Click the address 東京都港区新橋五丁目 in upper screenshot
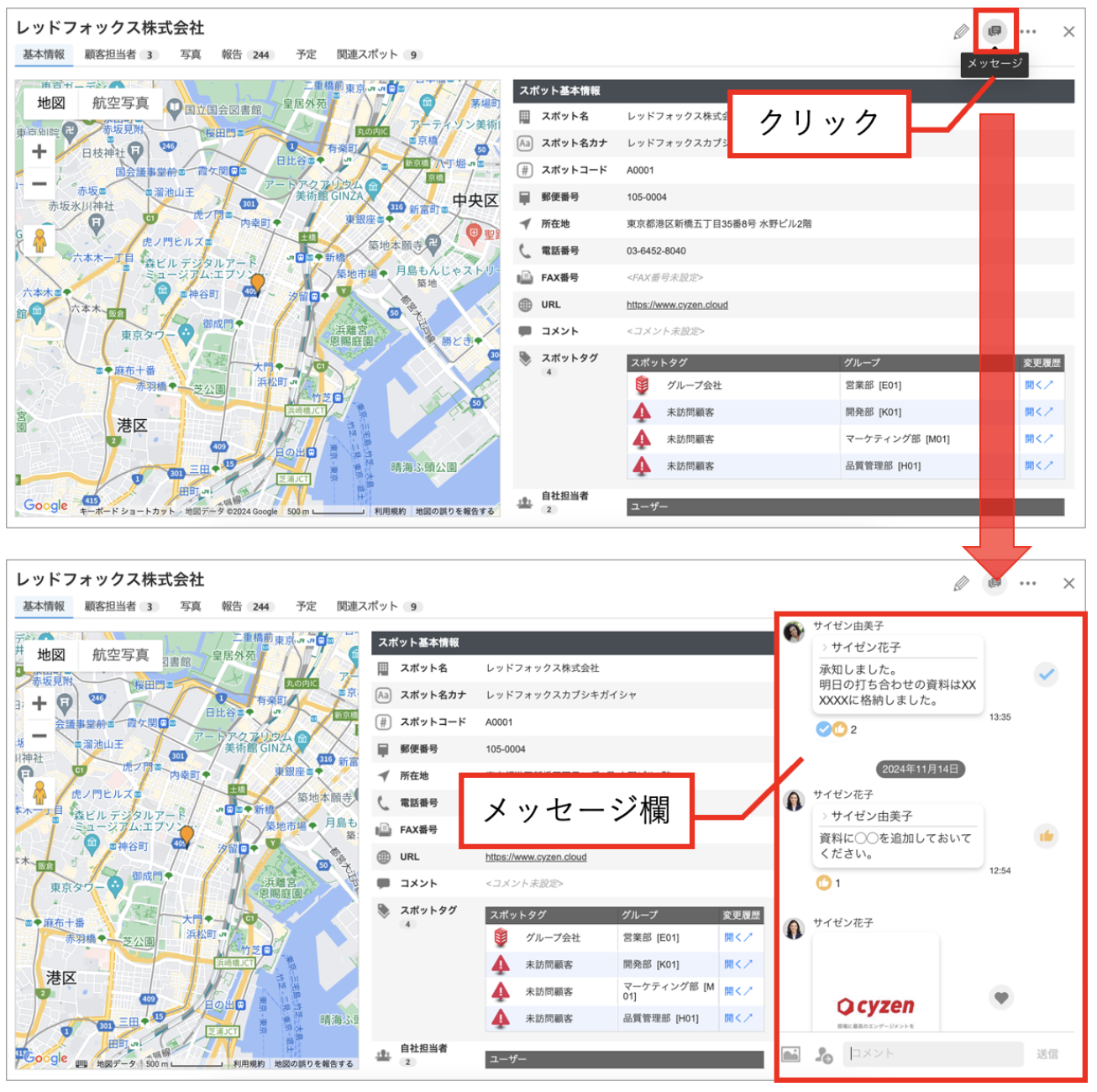The width and height of the screenshot is (1097, 1092). 719,223
